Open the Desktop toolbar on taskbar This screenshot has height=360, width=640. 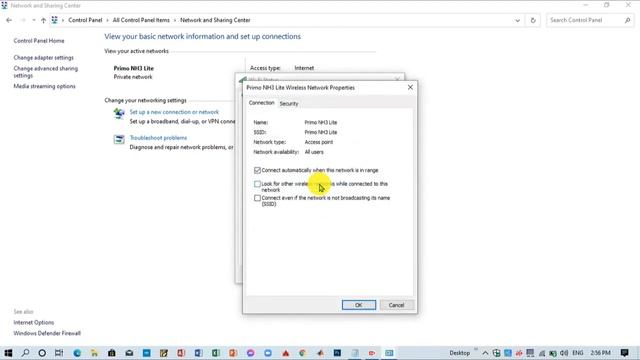(x=460, y=353)
